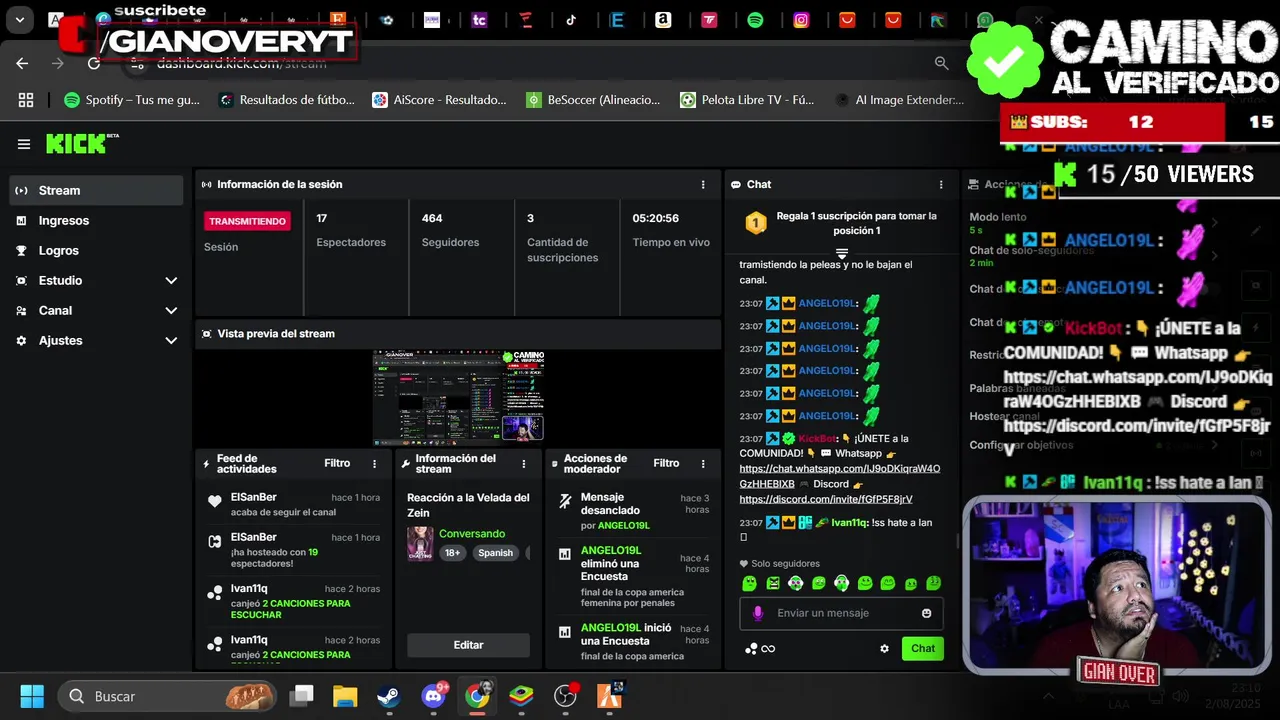Click the gift subscription rank badge in chat
The width and height of the screenshot is (1280, 720).
pos(756,223)
